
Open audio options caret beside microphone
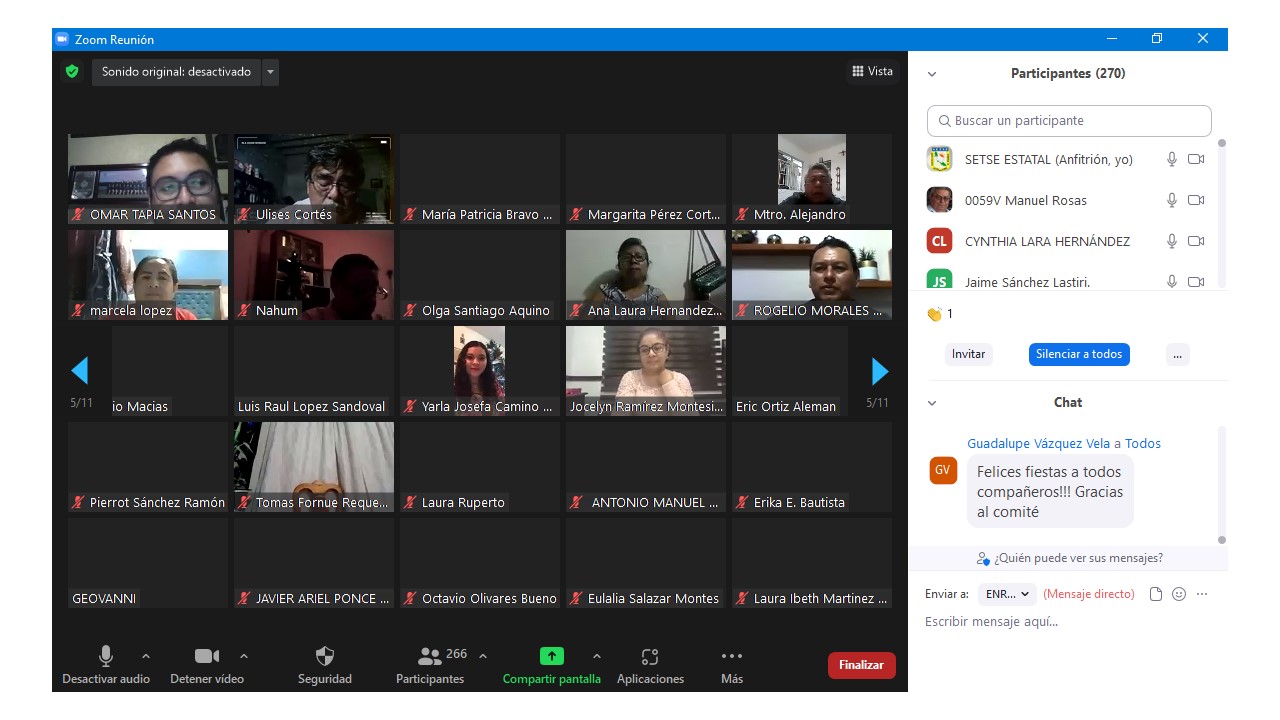click(146, 657)
